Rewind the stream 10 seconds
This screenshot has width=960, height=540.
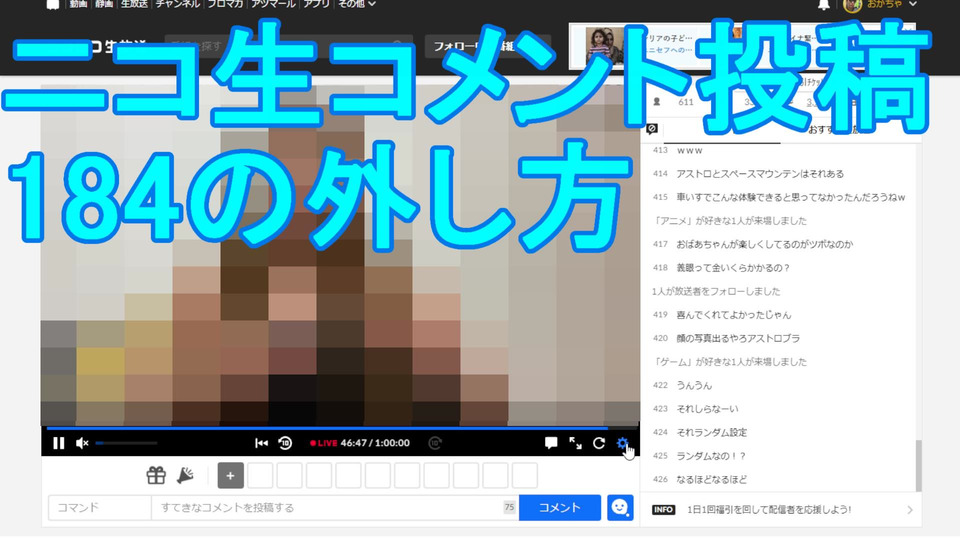[285, 443]
